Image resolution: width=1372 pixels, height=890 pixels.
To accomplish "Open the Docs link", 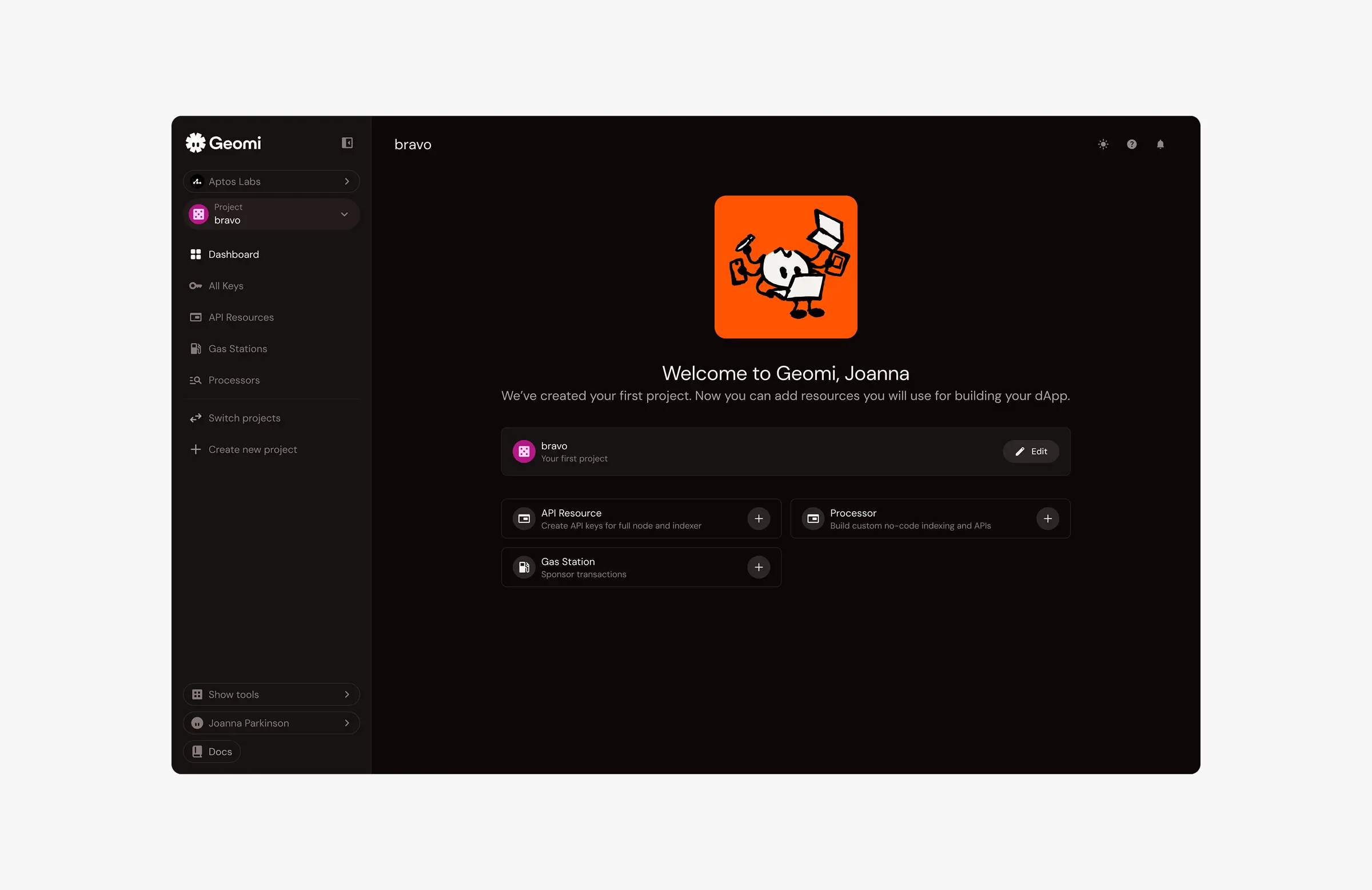I will click(x=212, y=752).
